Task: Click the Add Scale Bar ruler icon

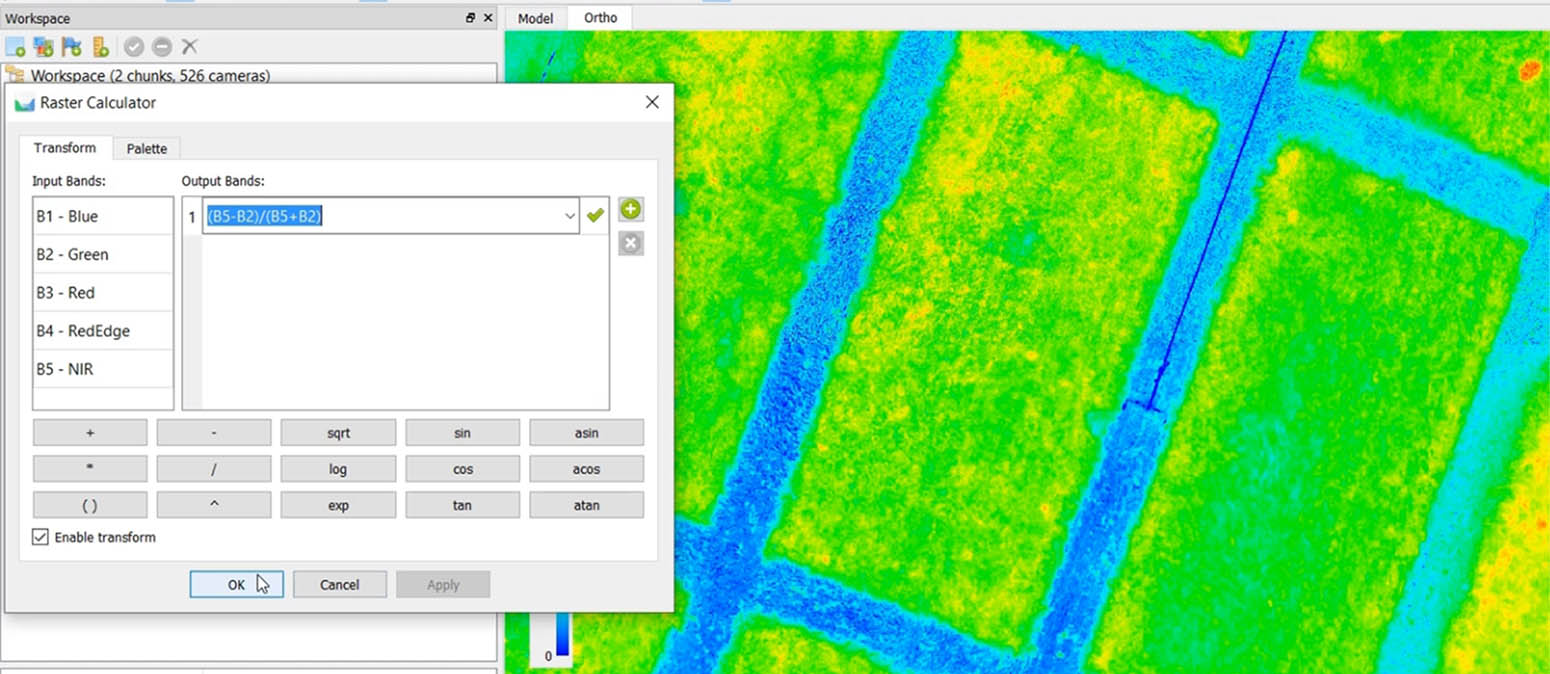Action: point(100,47)
